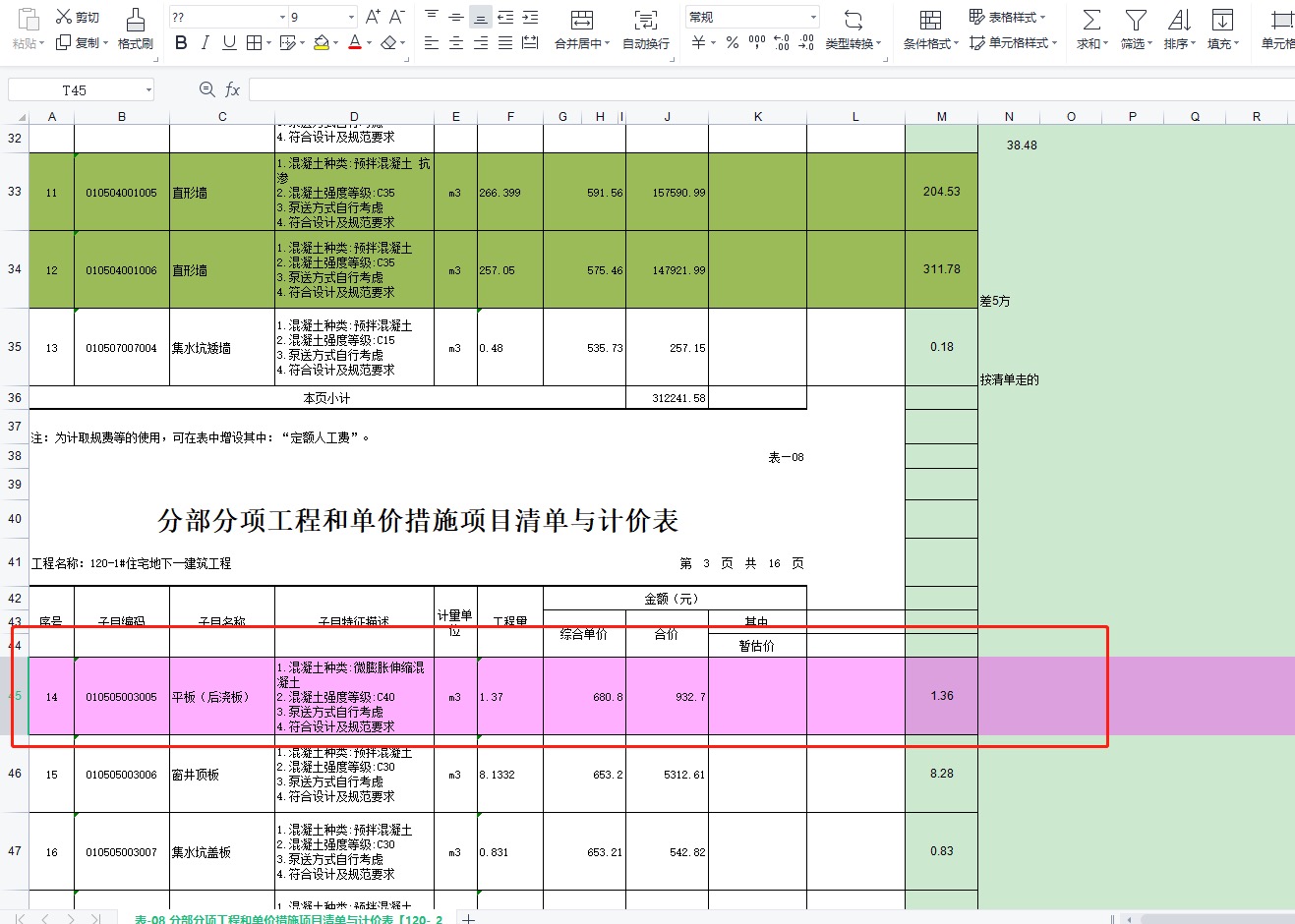Click the draw border pencil icon
1295x924 pixels.
point(287,42)
